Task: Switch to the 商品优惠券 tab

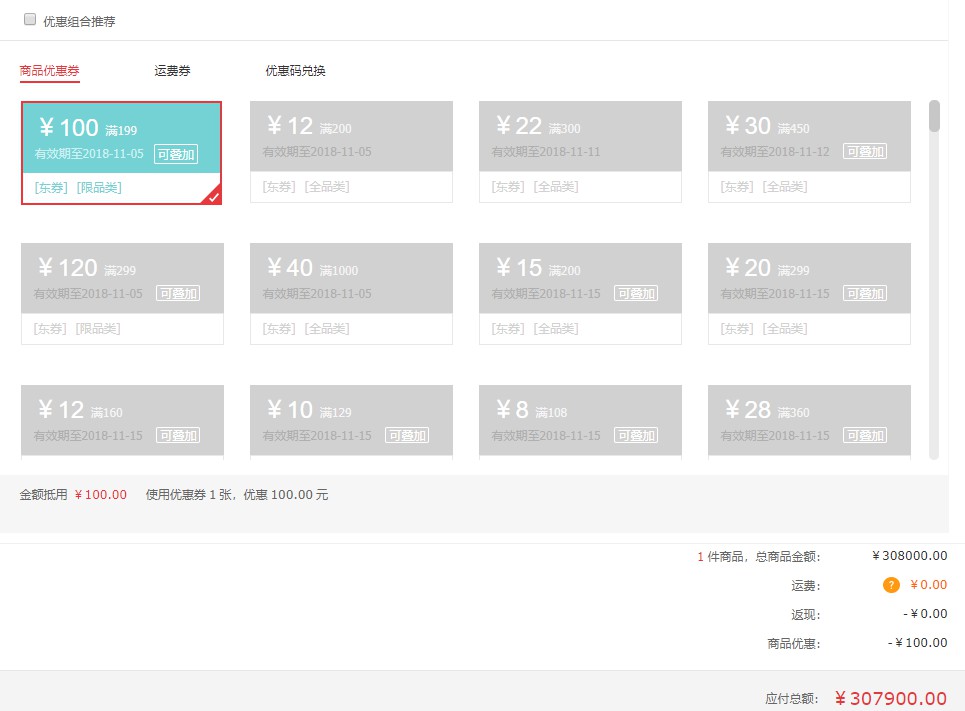Action: pos(49,71)
